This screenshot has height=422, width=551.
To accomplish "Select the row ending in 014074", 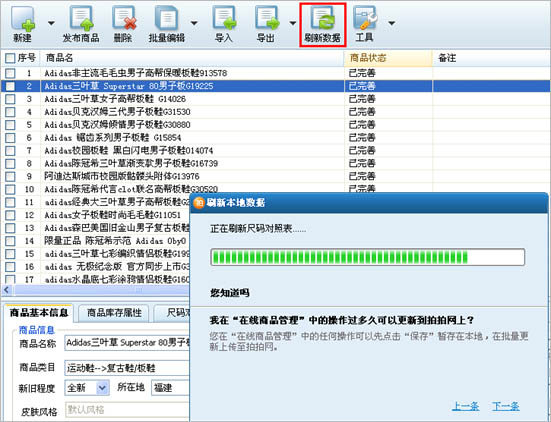I will [x=276, y=151].
